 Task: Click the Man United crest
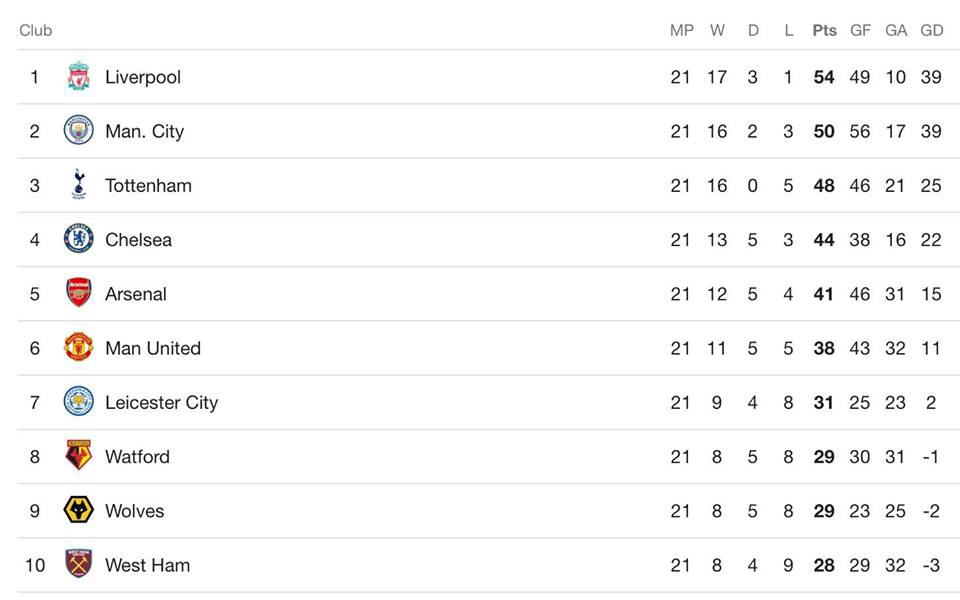(x=78, y=347)
